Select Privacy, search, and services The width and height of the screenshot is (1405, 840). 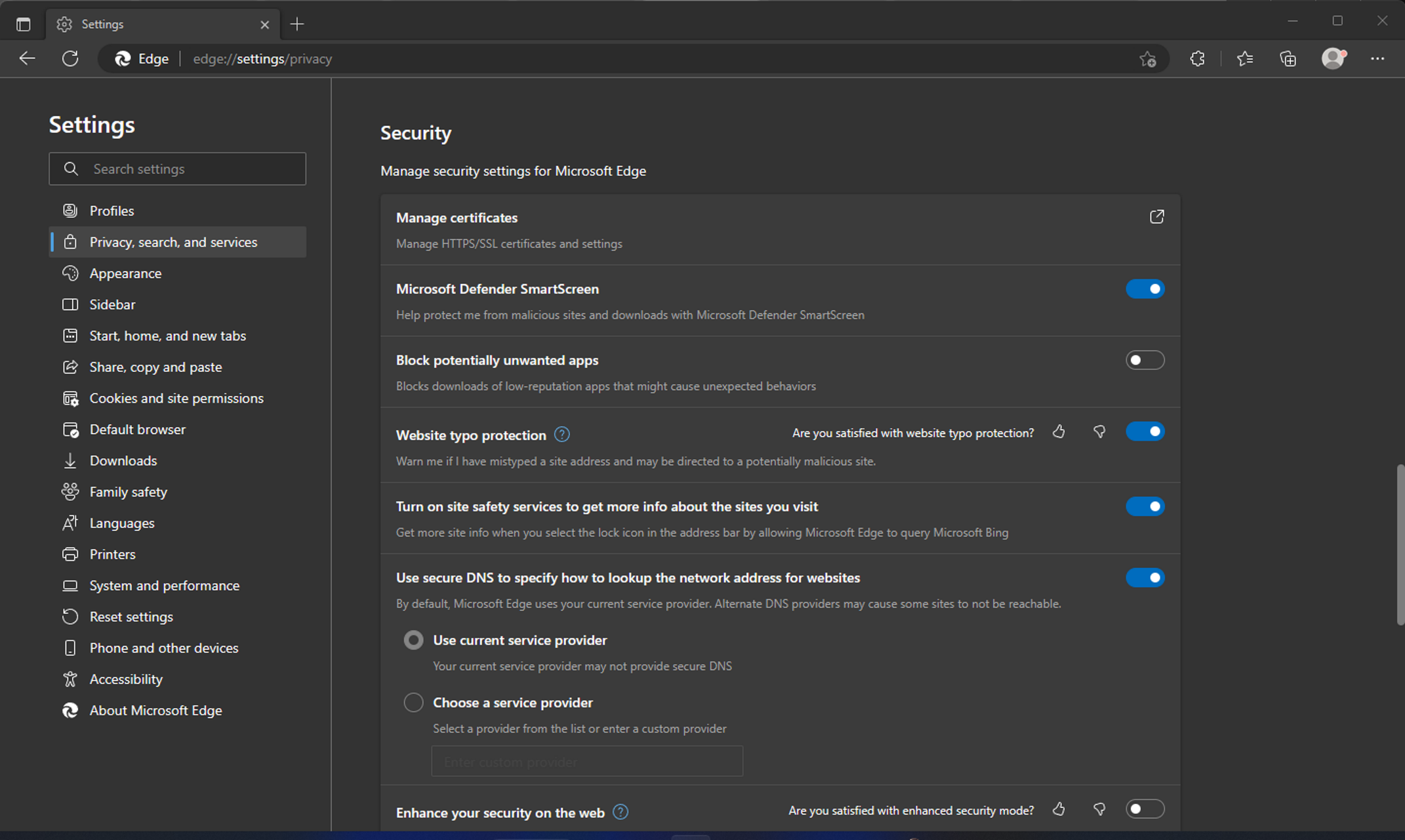coord(177,242)
